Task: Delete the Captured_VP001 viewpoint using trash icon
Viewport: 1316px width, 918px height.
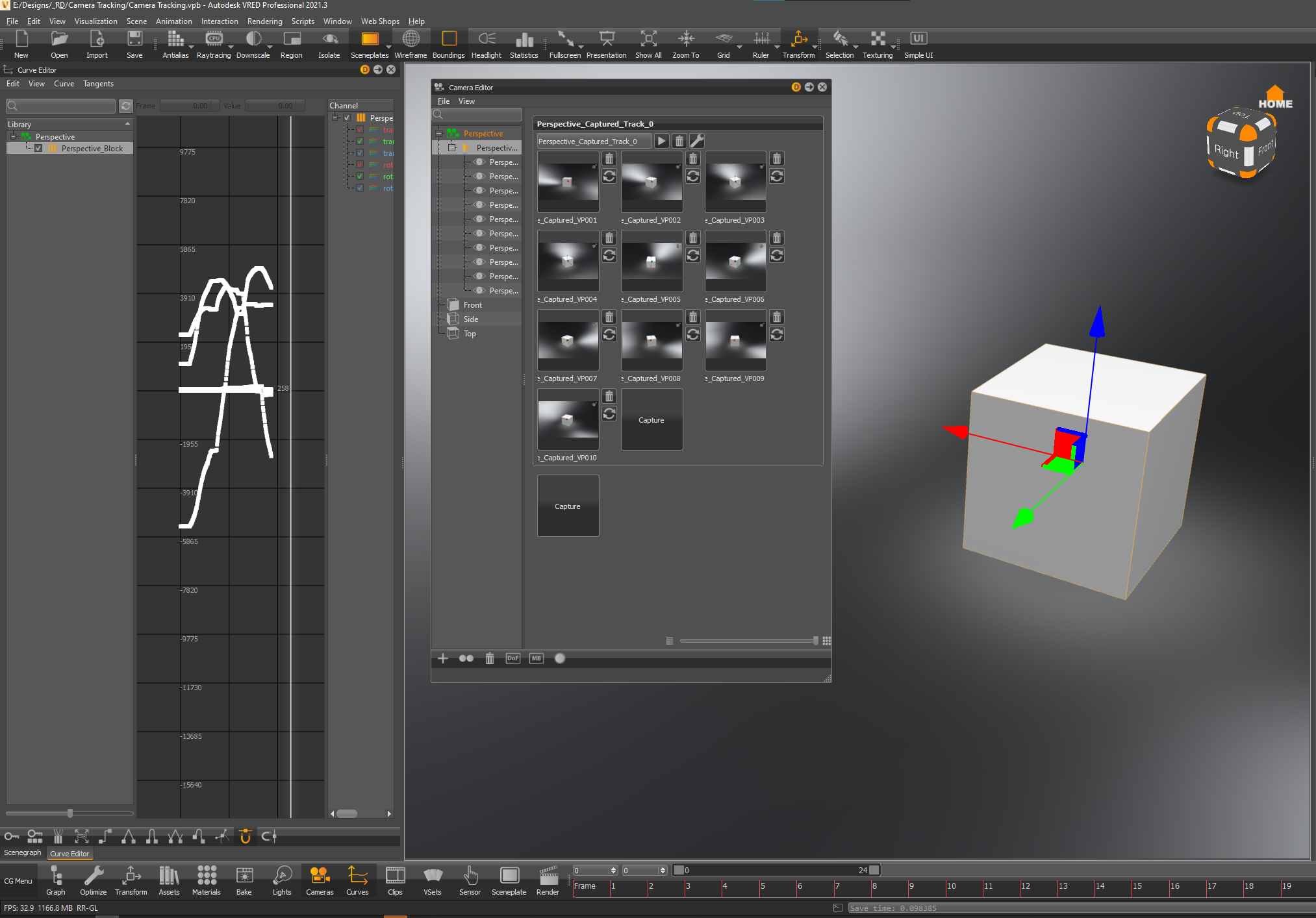Action: [609, 159]
